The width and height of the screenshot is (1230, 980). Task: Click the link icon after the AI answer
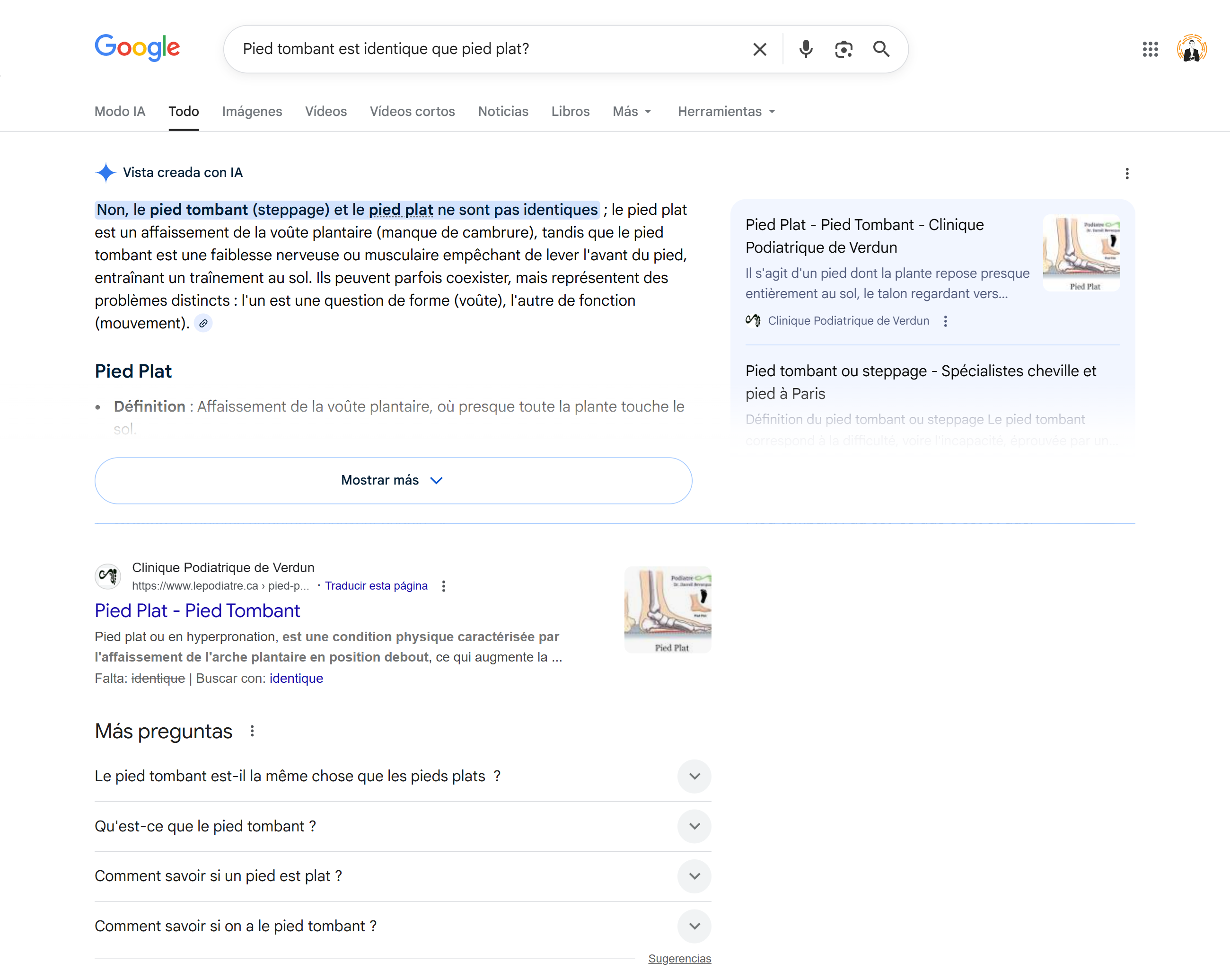pos(203,323)
